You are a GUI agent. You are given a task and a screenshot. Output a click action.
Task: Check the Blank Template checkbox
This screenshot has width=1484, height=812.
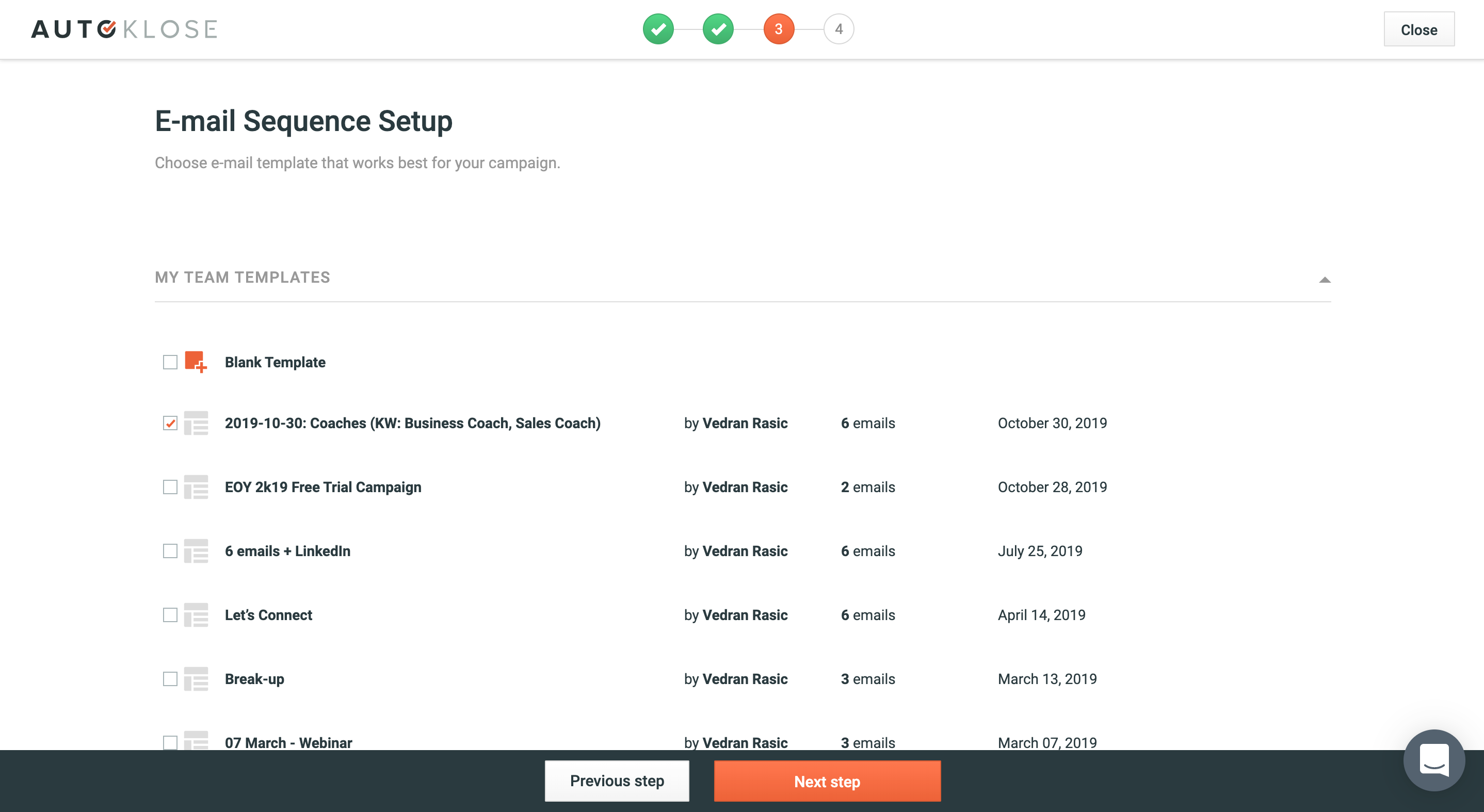(x=170, y=362)
